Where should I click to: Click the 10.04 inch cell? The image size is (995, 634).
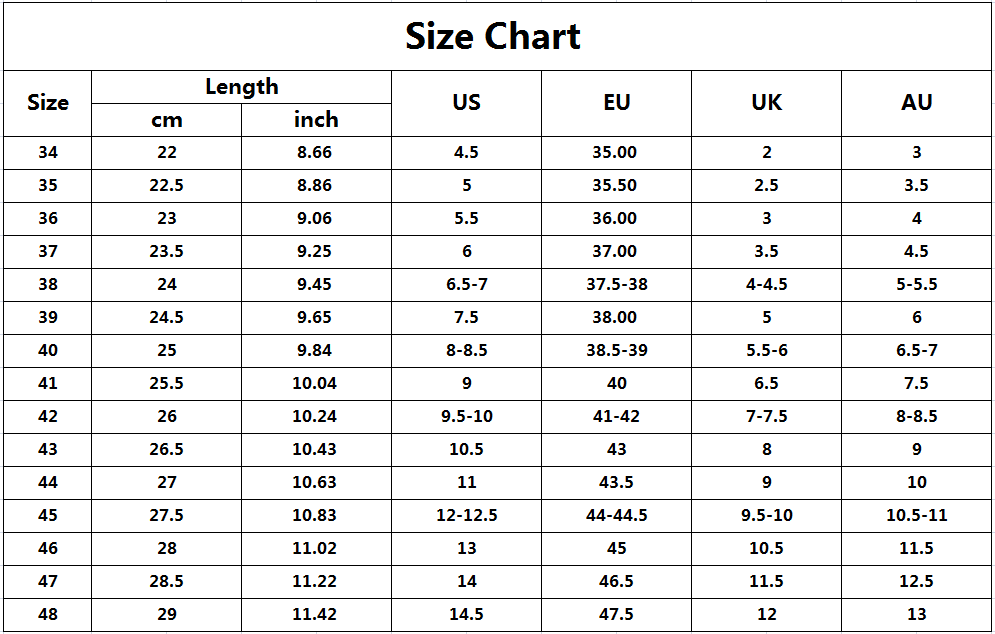(x=316, y=383)
